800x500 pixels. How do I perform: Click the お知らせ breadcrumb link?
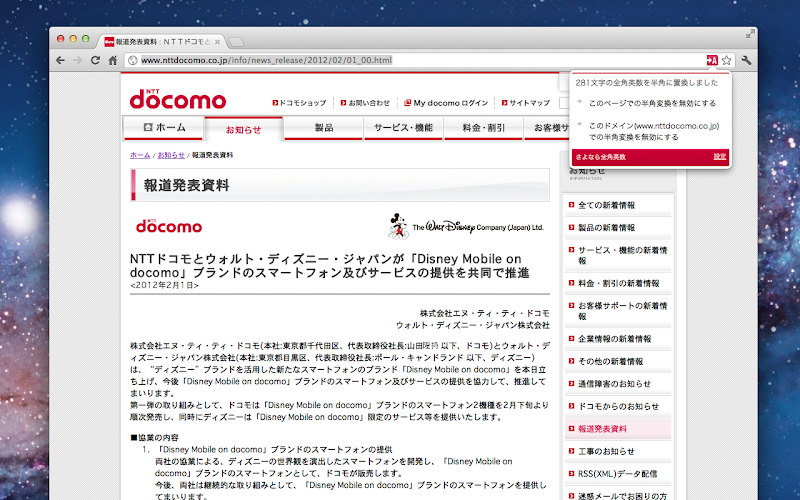(171, 155)
